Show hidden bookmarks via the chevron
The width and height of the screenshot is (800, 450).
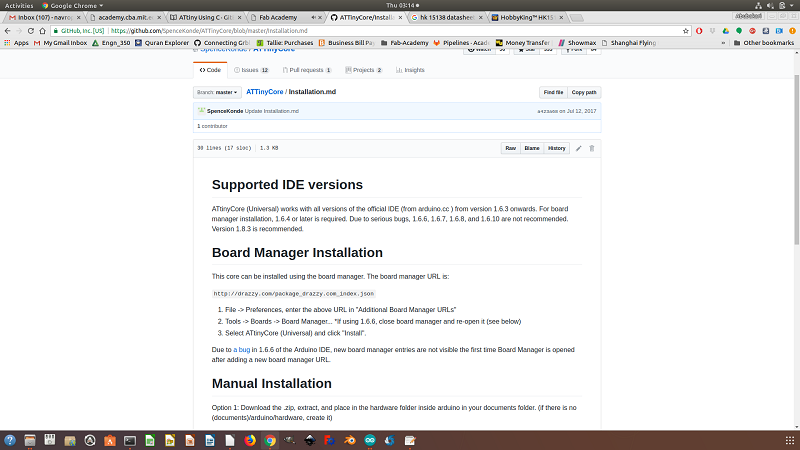click(723, 43)
